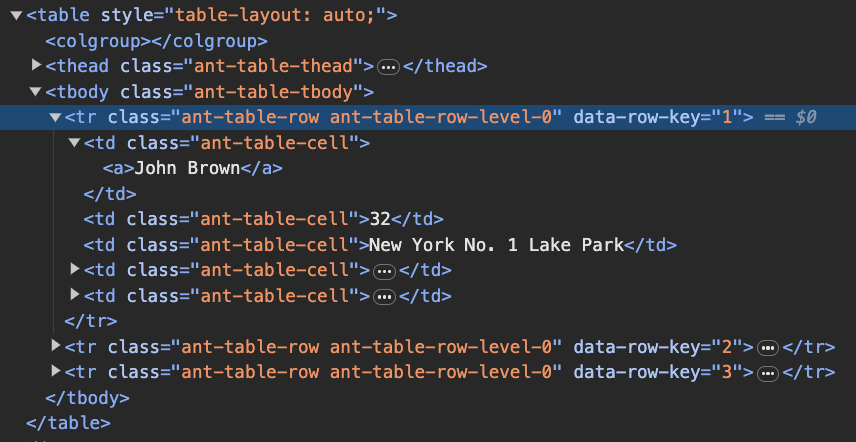
Task: Expand the last td ant-table-cell in row 1
Action: tap(75, 295)
